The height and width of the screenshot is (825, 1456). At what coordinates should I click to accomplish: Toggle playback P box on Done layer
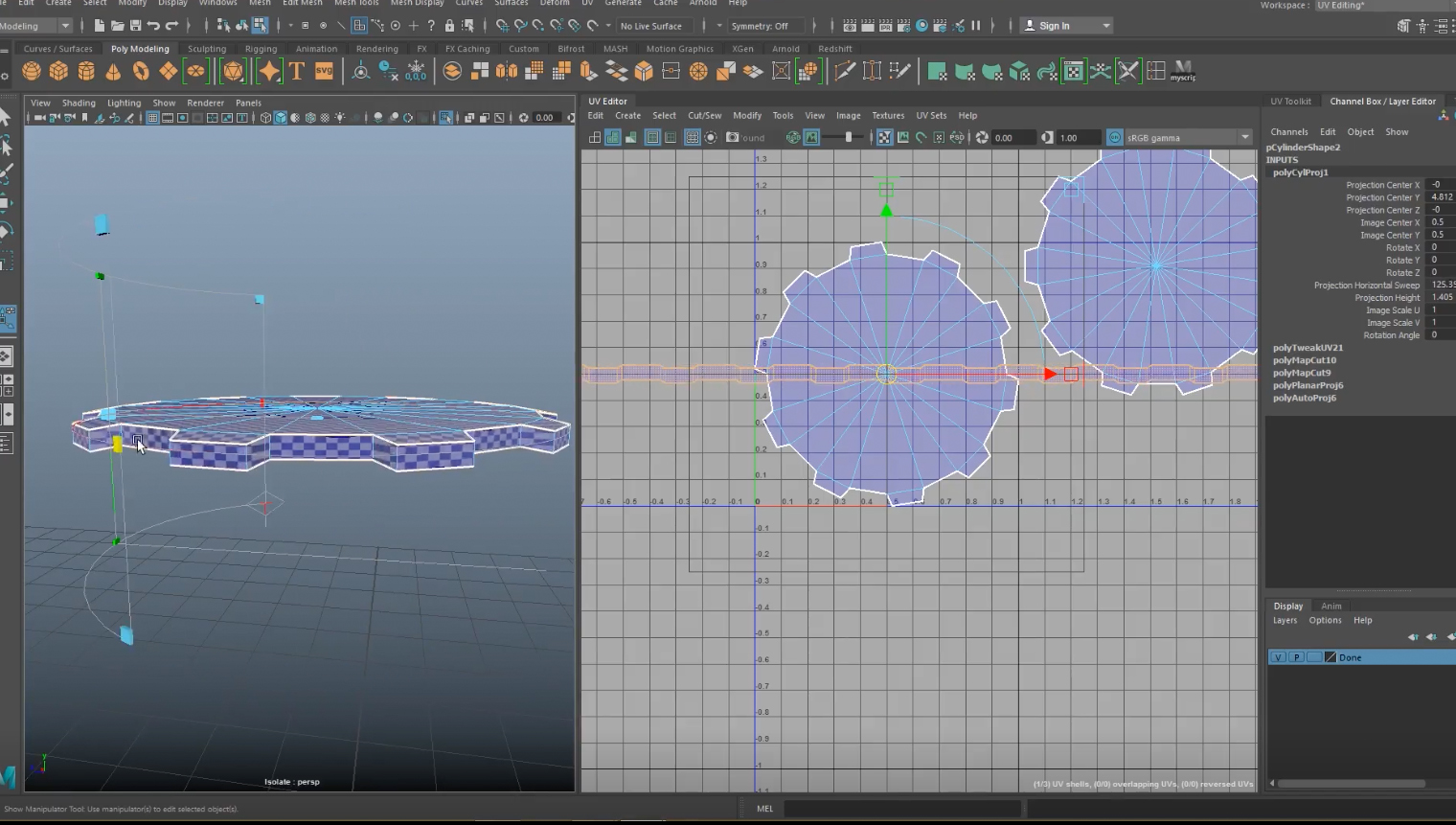(1296, 657)
